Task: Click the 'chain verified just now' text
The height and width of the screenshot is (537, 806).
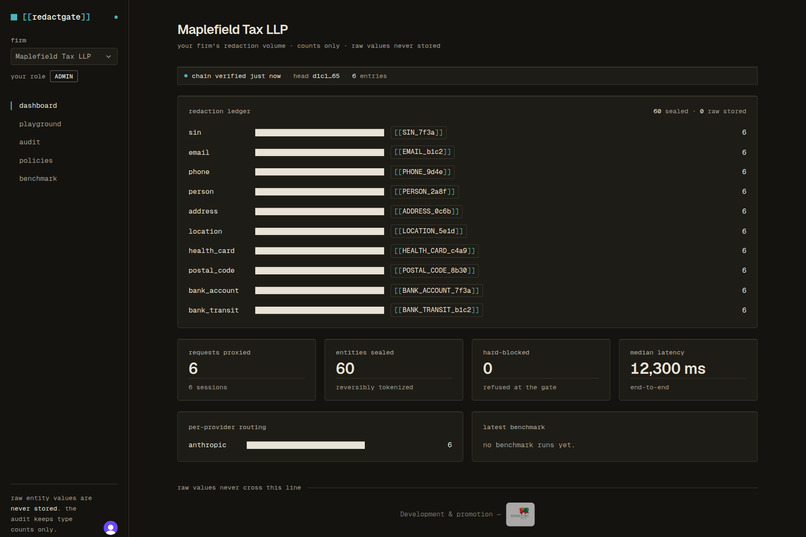Action: click(x=236, y=76)
